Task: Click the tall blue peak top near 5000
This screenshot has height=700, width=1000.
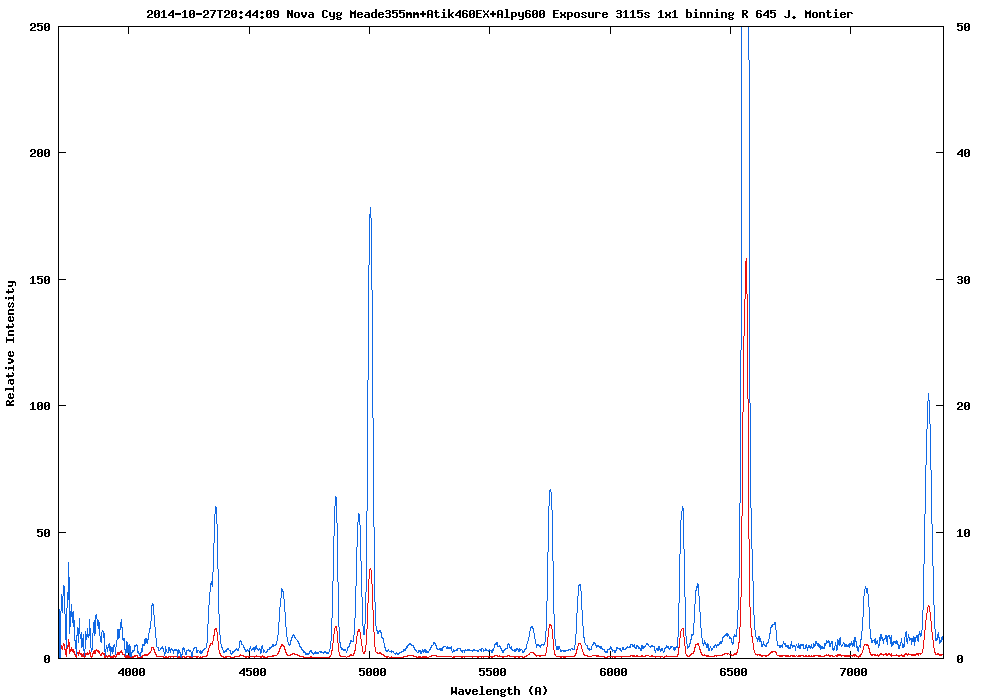Action: [x=370, y=209]
